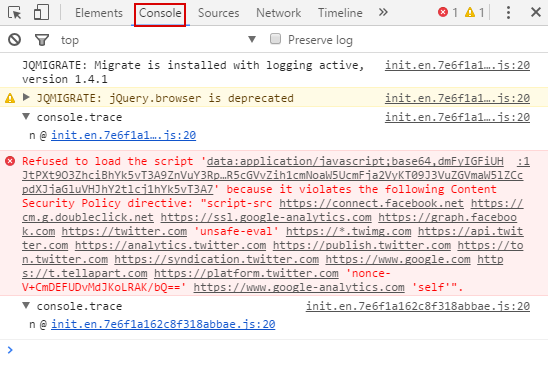
Task: Enable the Preserve log checkbox
Action: (275, 39)
